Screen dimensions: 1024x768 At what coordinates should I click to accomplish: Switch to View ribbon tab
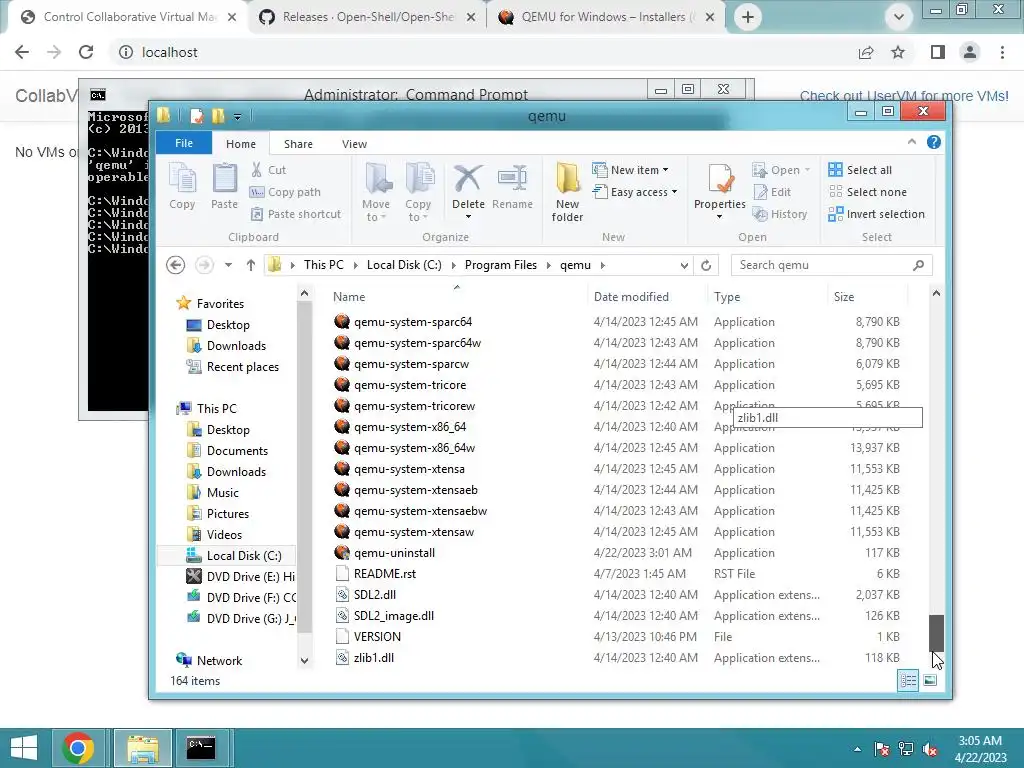point(355,144)
